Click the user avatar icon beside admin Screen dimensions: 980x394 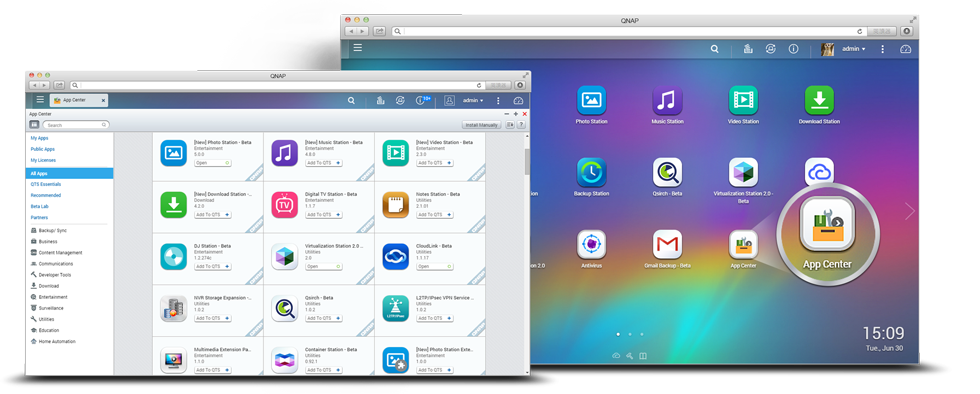click(x=449, y=100)
